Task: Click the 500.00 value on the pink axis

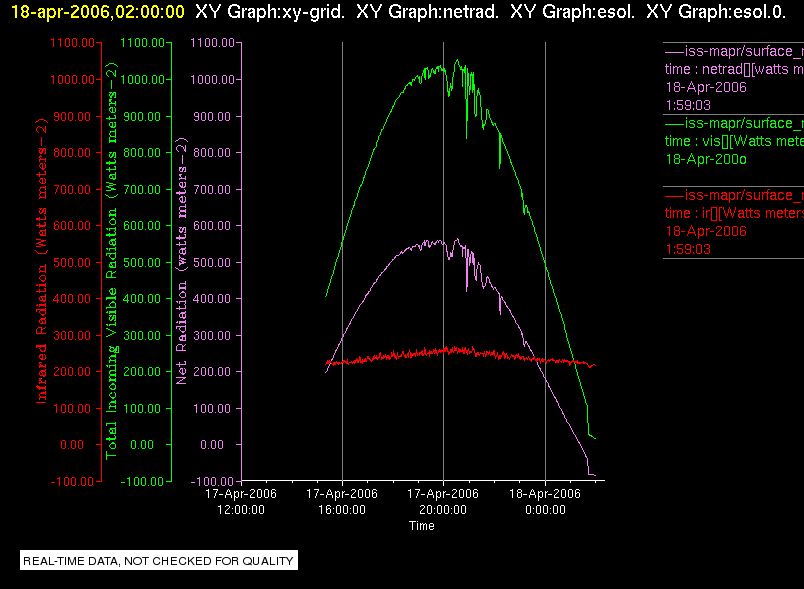Action: click(212, 262)
